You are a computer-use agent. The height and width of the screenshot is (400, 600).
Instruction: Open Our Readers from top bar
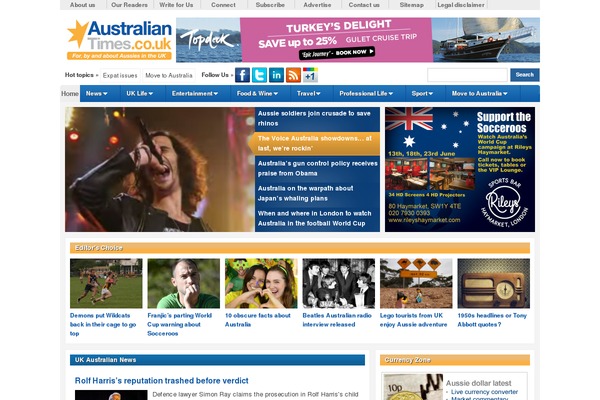pyautogui.click(x=129, y=5)
